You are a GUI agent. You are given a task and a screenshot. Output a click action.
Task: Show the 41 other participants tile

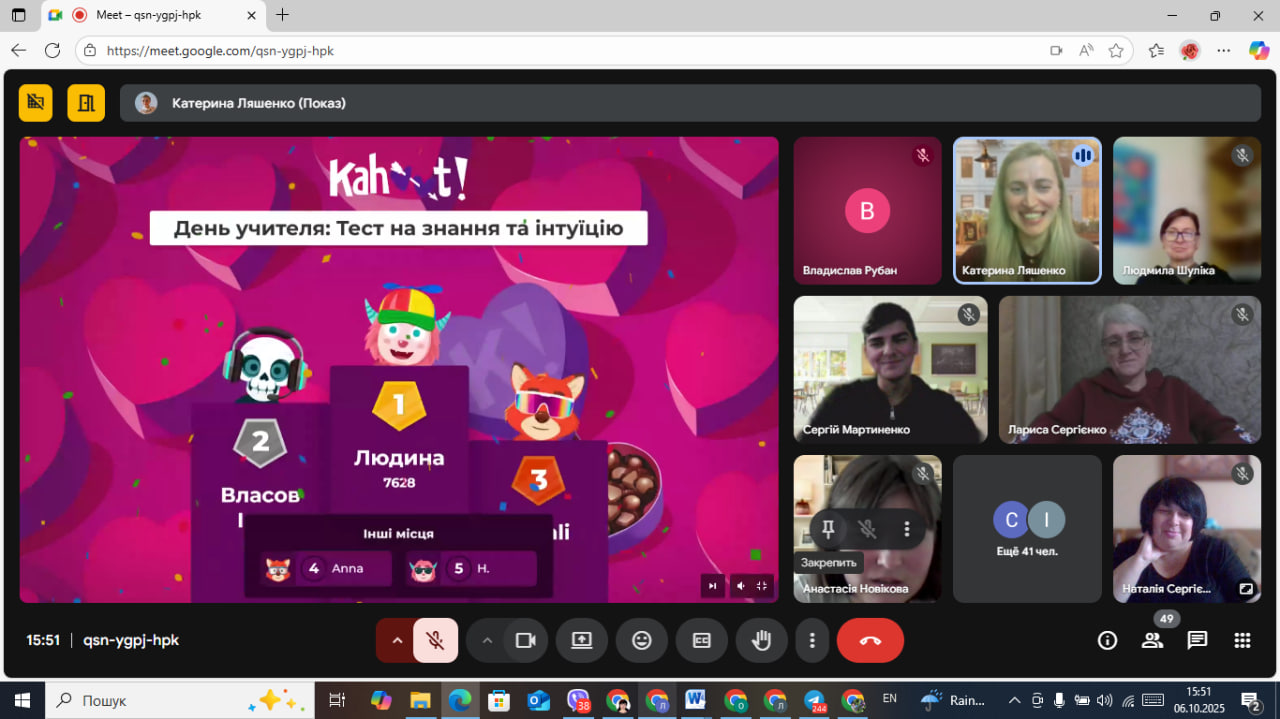click(x=1027, y=529)
